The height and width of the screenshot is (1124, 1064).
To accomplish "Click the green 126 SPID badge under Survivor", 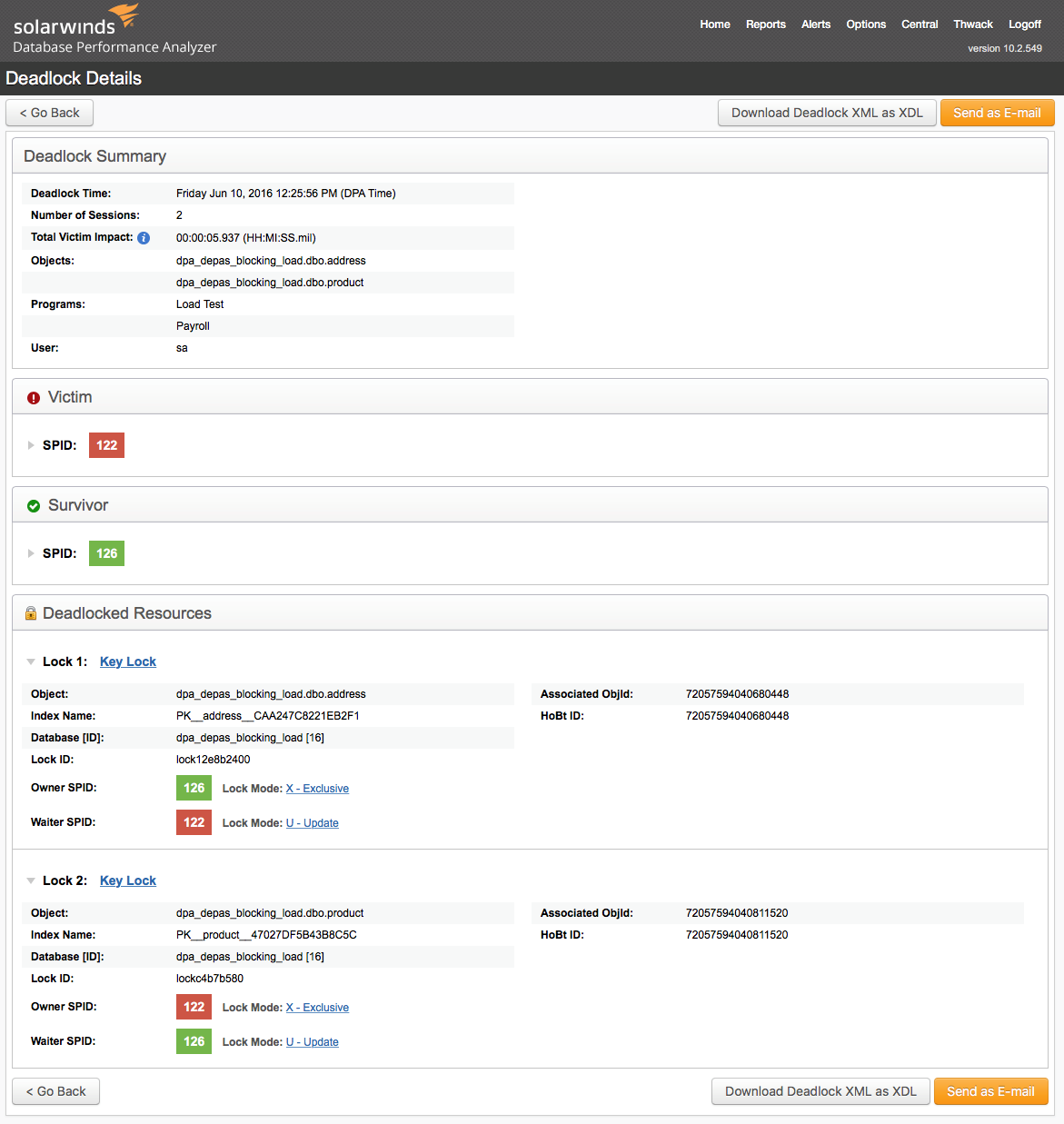I will (x=106, y=553).
